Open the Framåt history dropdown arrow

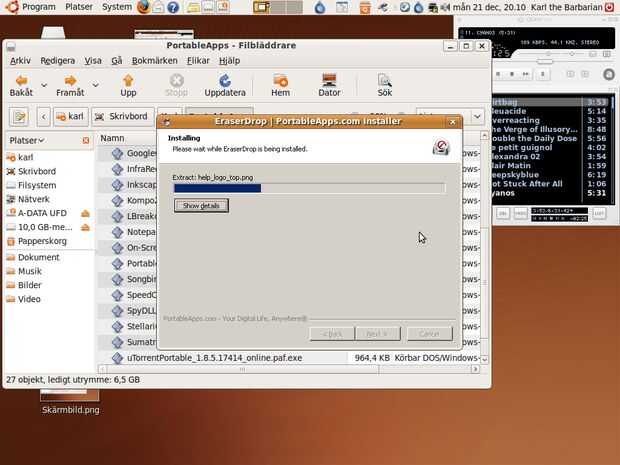[x=95, y=85]
